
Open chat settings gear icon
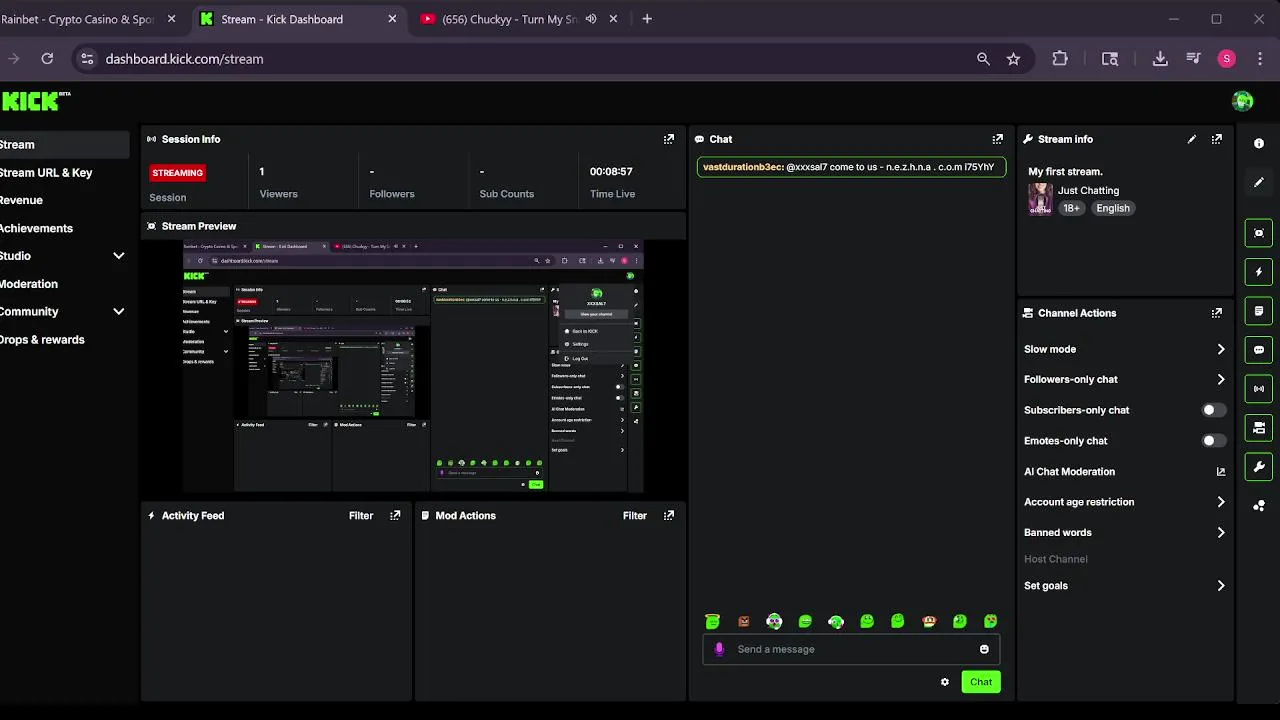[945, 682]
